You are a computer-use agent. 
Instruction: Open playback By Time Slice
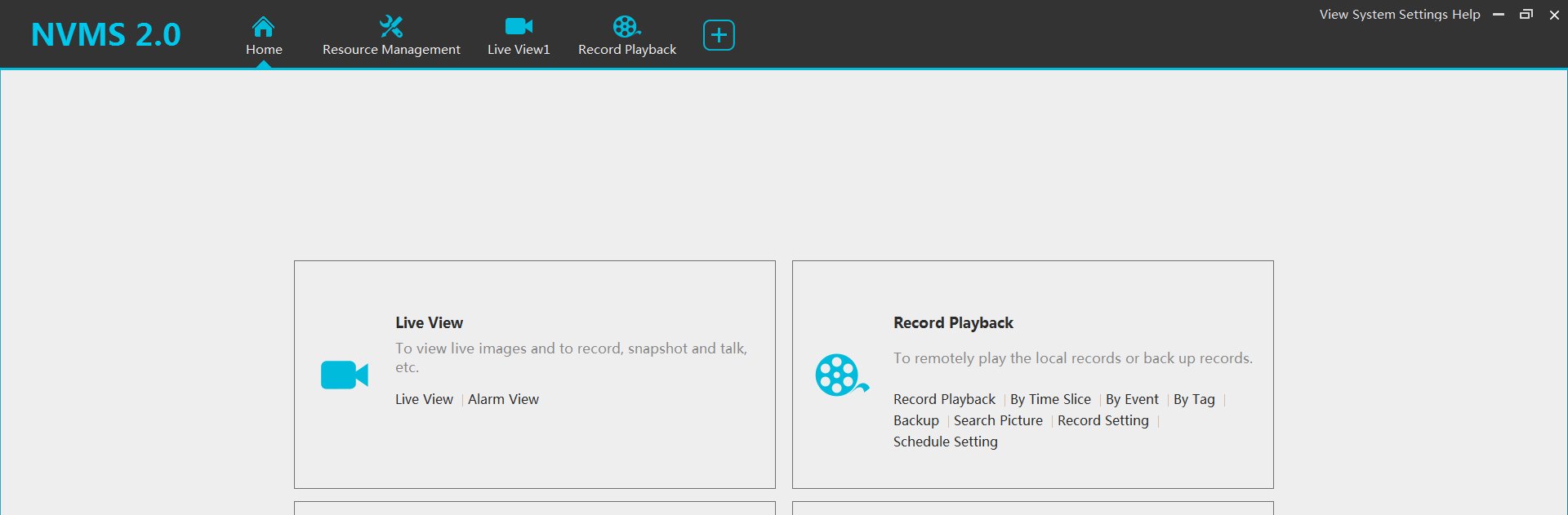1050,399
